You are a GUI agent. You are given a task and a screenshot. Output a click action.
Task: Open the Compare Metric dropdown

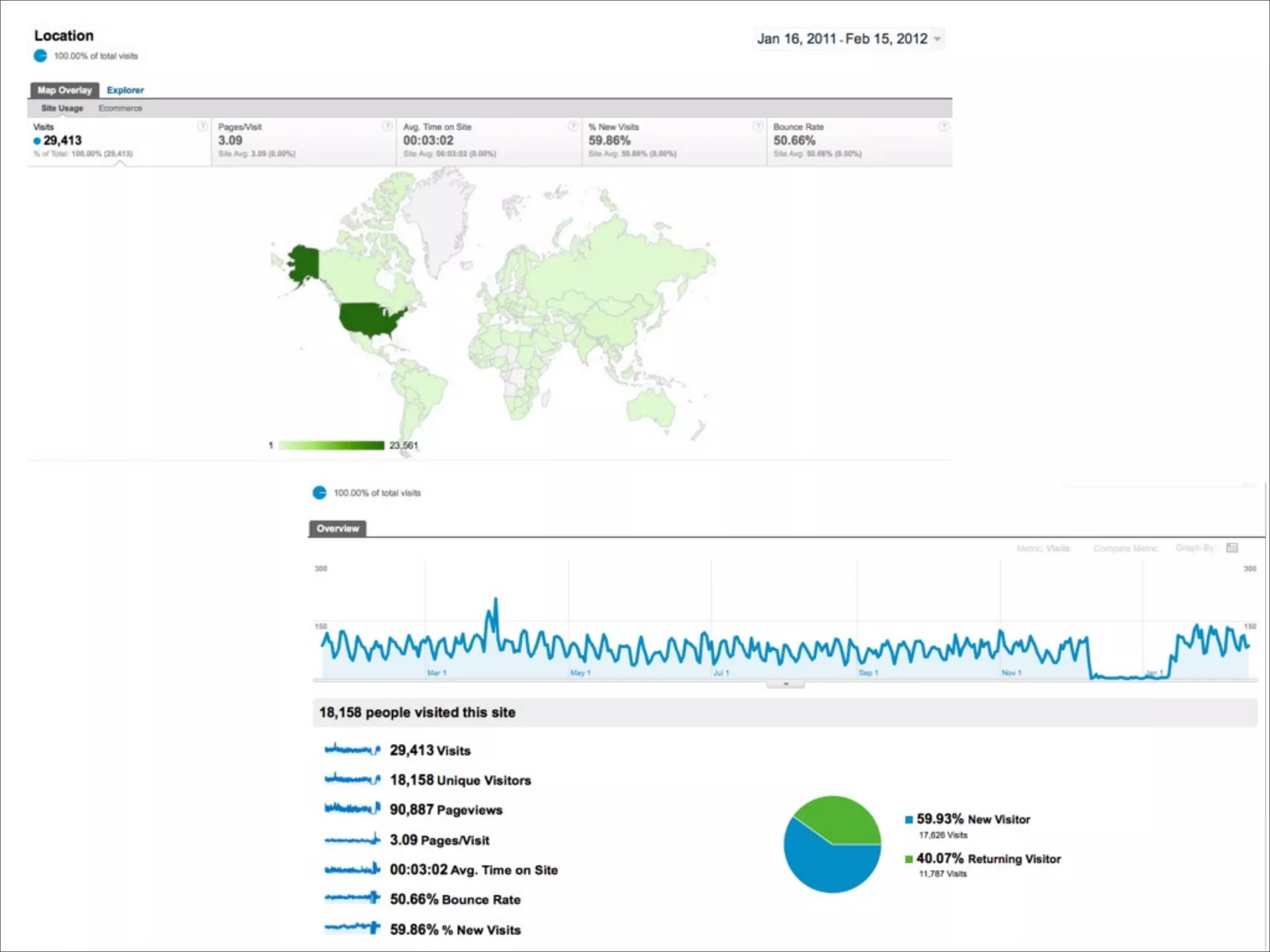[x=1125, y=549]
